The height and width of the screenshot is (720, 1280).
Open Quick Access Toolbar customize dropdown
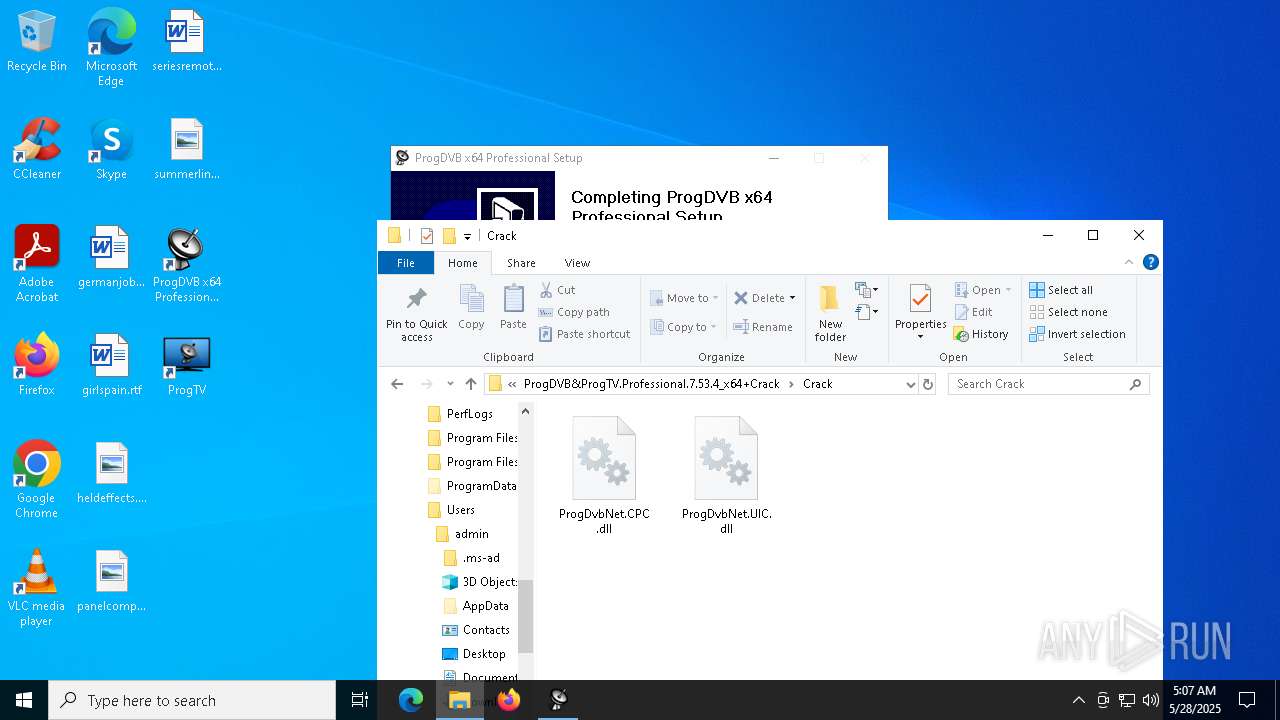(467, 236)
